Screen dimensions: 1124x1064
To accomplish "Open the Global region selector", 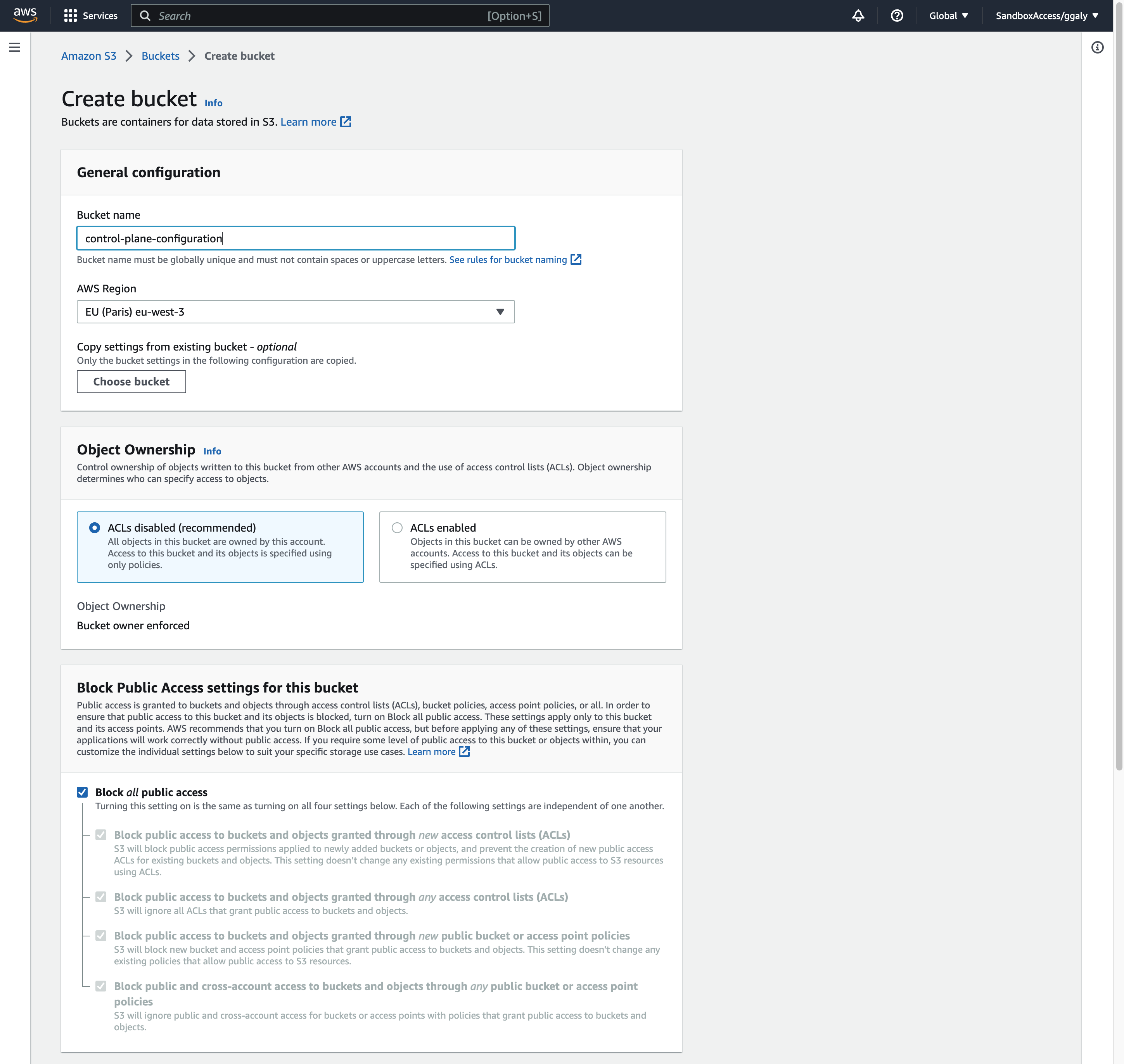I will tap(948, 16).
